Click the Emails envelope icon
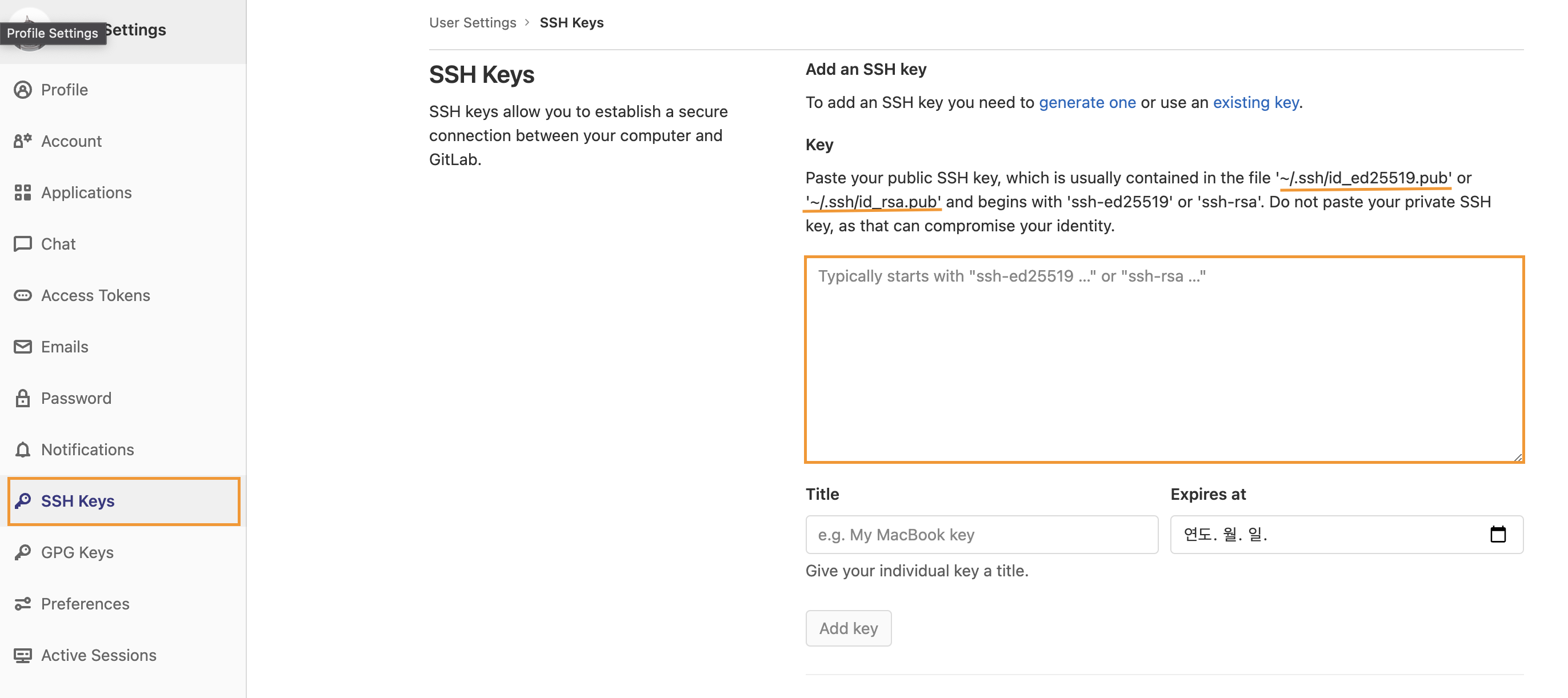1568x698 pixels. point(22,347)
